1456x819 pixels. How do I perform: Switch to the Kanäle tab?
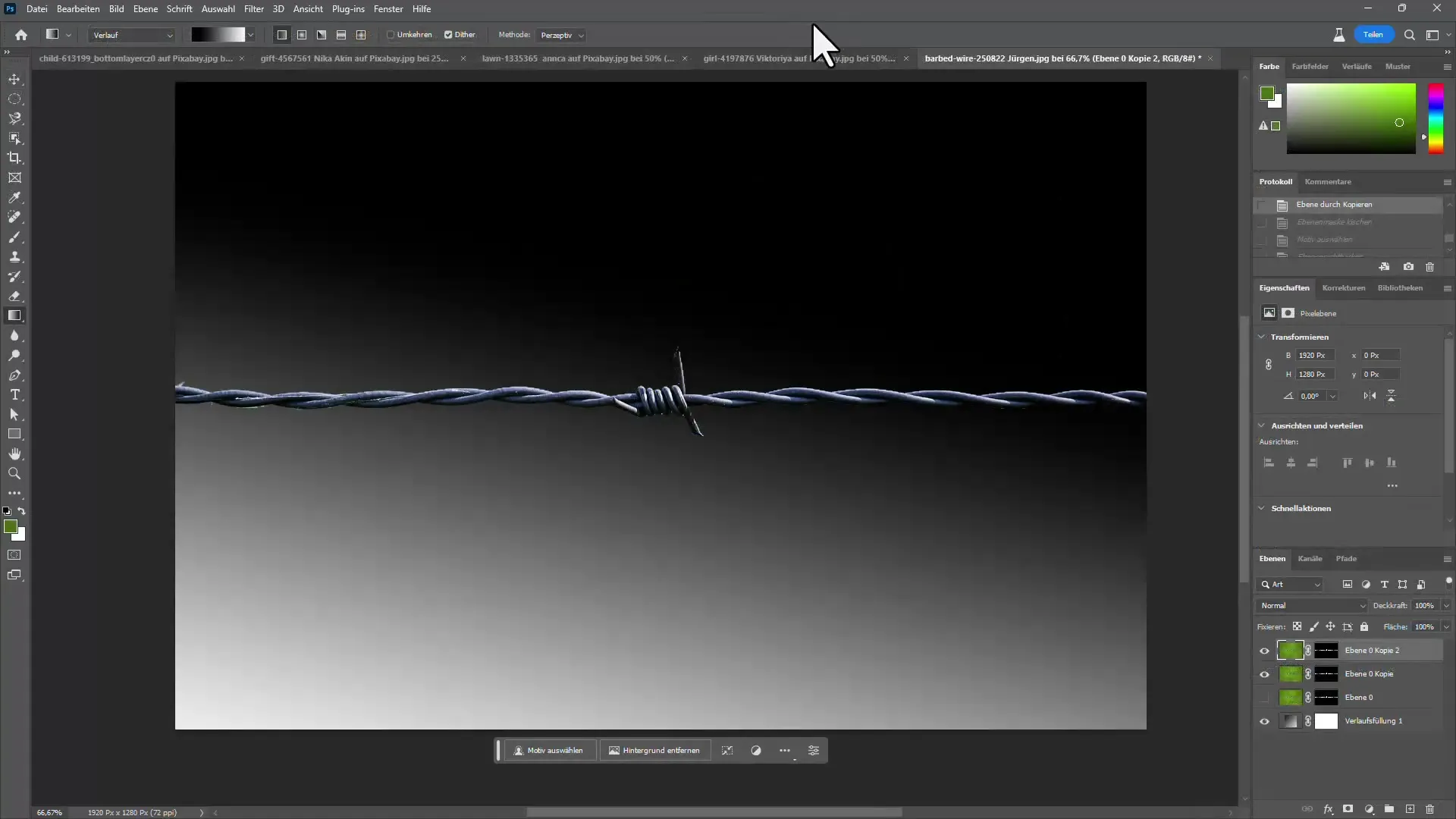pos(1310,559)
